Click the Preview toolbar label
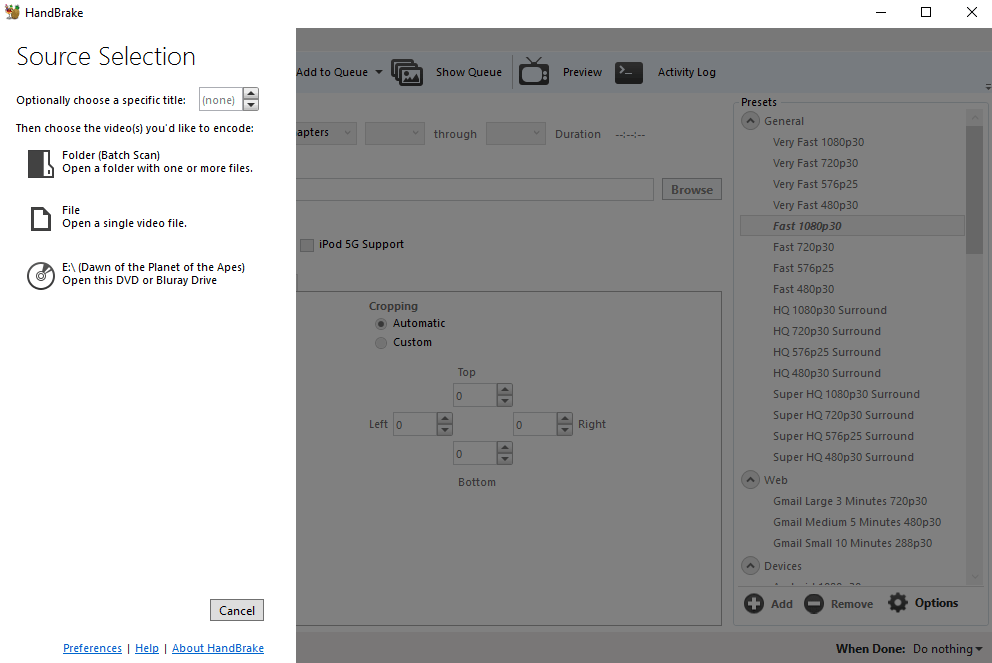The image size is (992, 663). [582, 72]
